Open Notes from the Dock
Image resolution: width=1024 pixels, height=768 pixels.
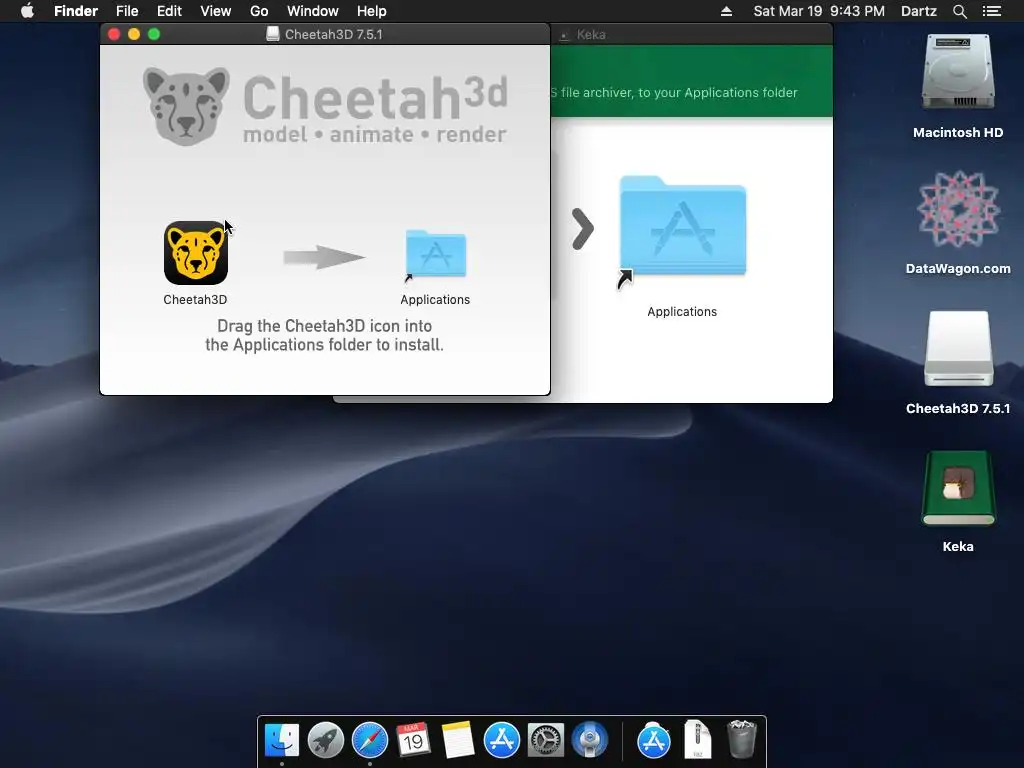(x=457, y=741)
